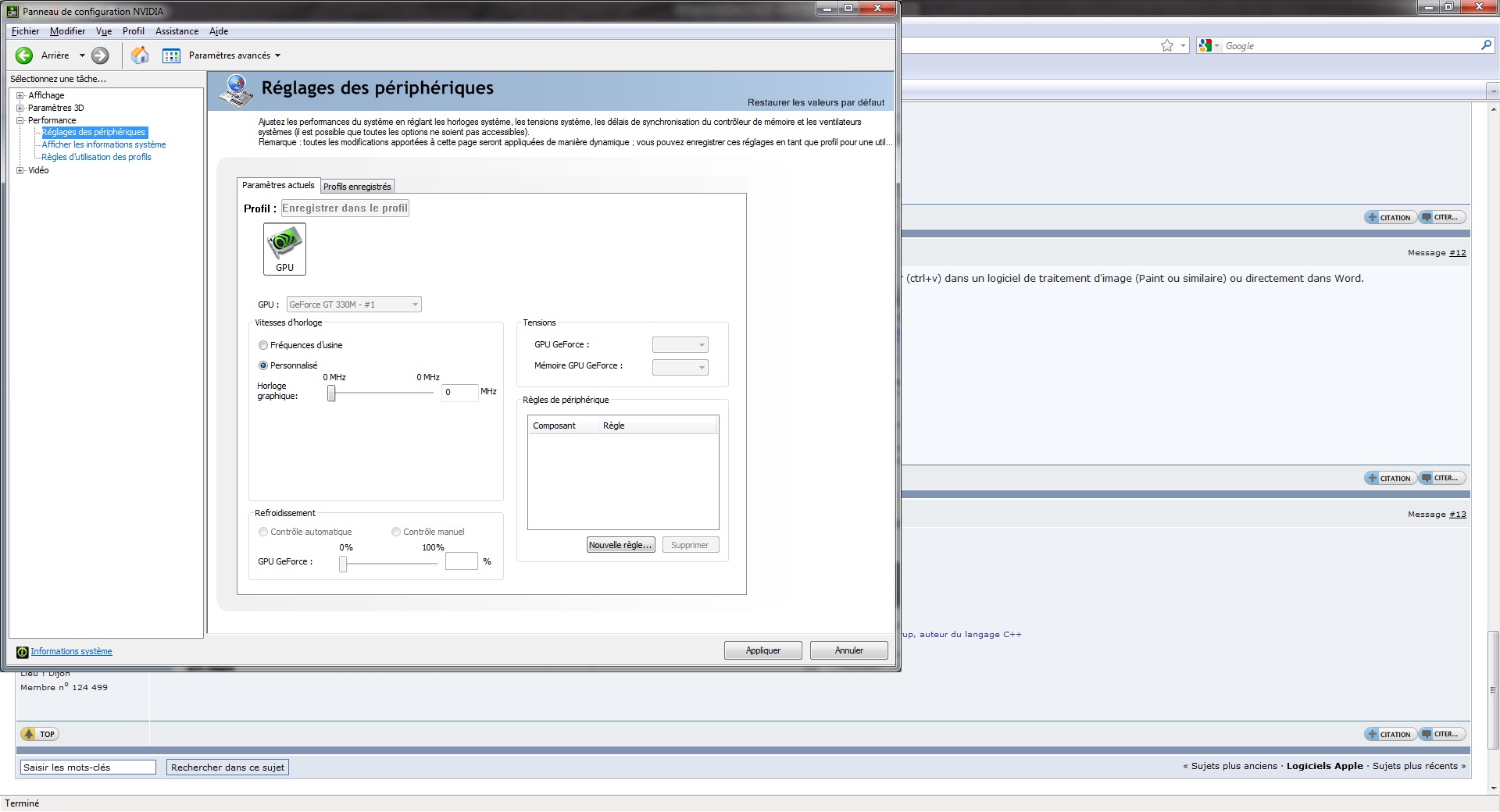Open Logiciels Apple forum link
The height and width of the screenshot is (812, 1500).
click(1324, 766)
